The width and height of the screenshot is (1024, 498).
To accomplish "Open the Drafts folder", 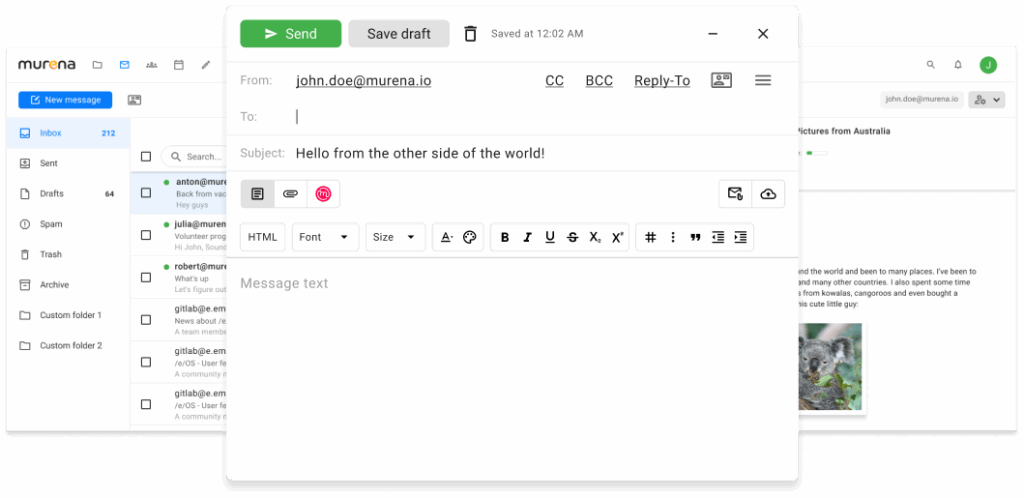I will pos(52,194).
